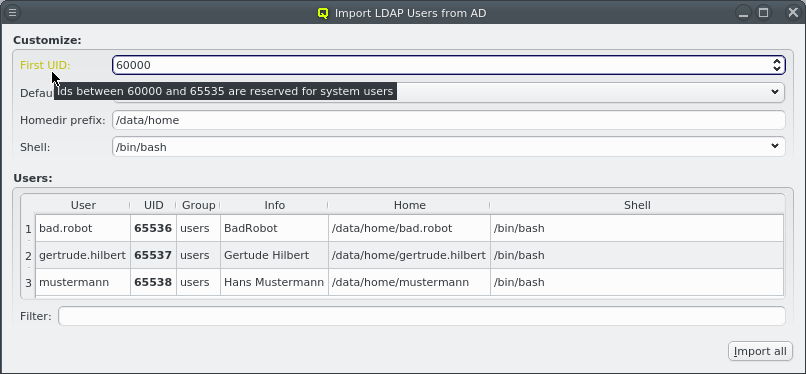Select the mustermann user cell
Image resolution: width=806 pixels, height=374 pixels.
click(x=83, y=282)
